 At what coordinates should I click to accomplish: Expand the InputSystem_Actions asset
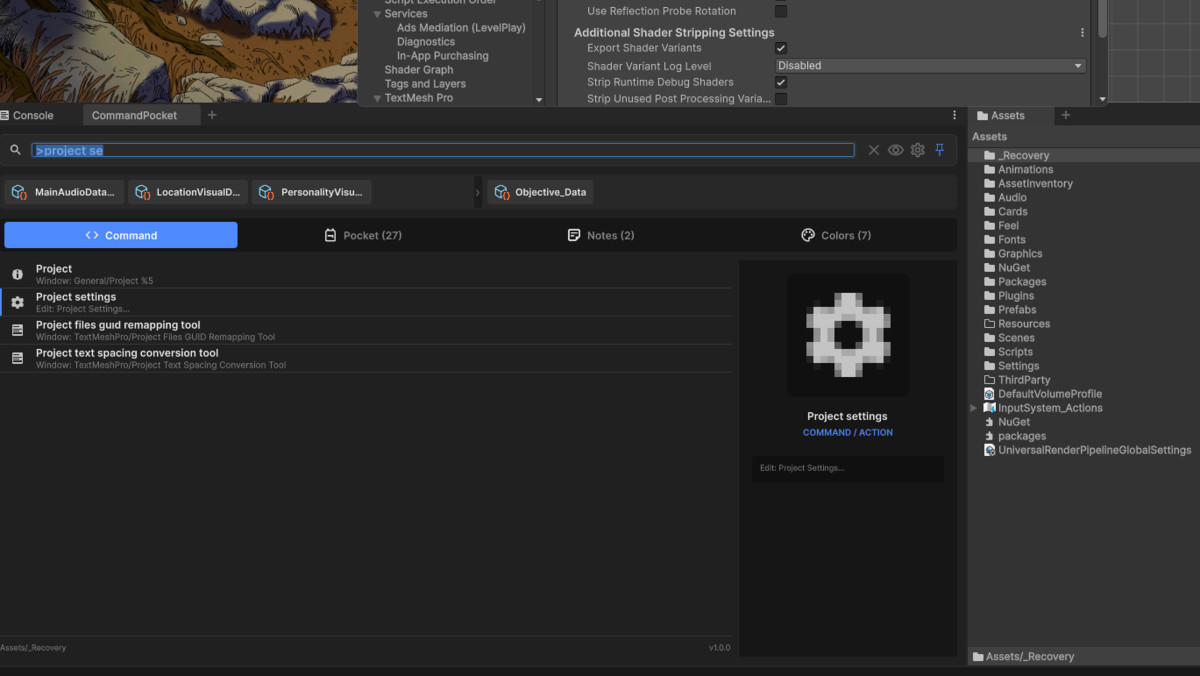pos(974,408)
